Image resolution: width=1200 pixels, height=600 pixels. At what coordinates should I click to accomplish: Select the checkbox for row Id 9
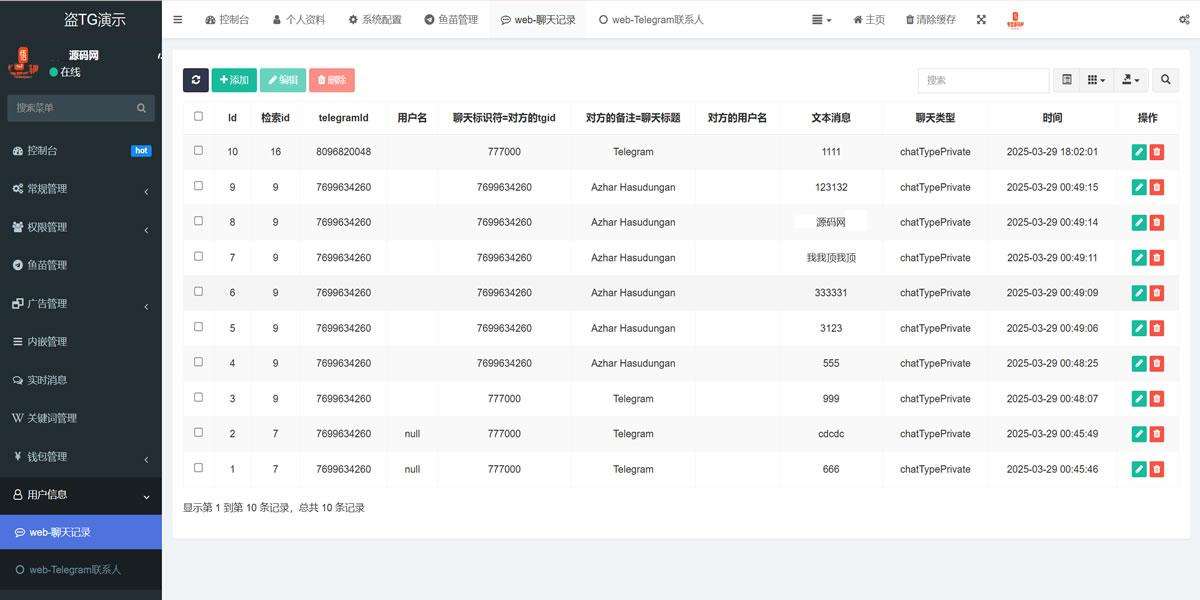198,186
